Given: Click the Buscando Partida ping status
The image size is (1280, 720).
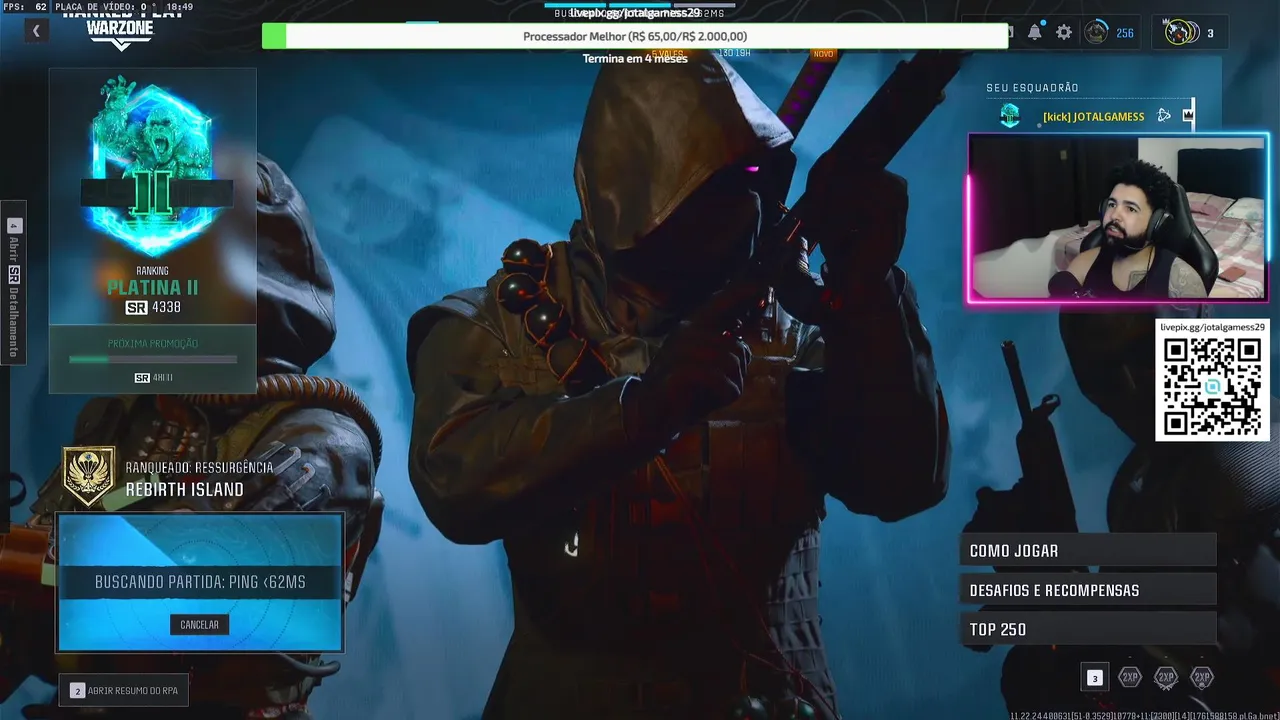Looking at the screenshot, I should click(x=200, y=582).
